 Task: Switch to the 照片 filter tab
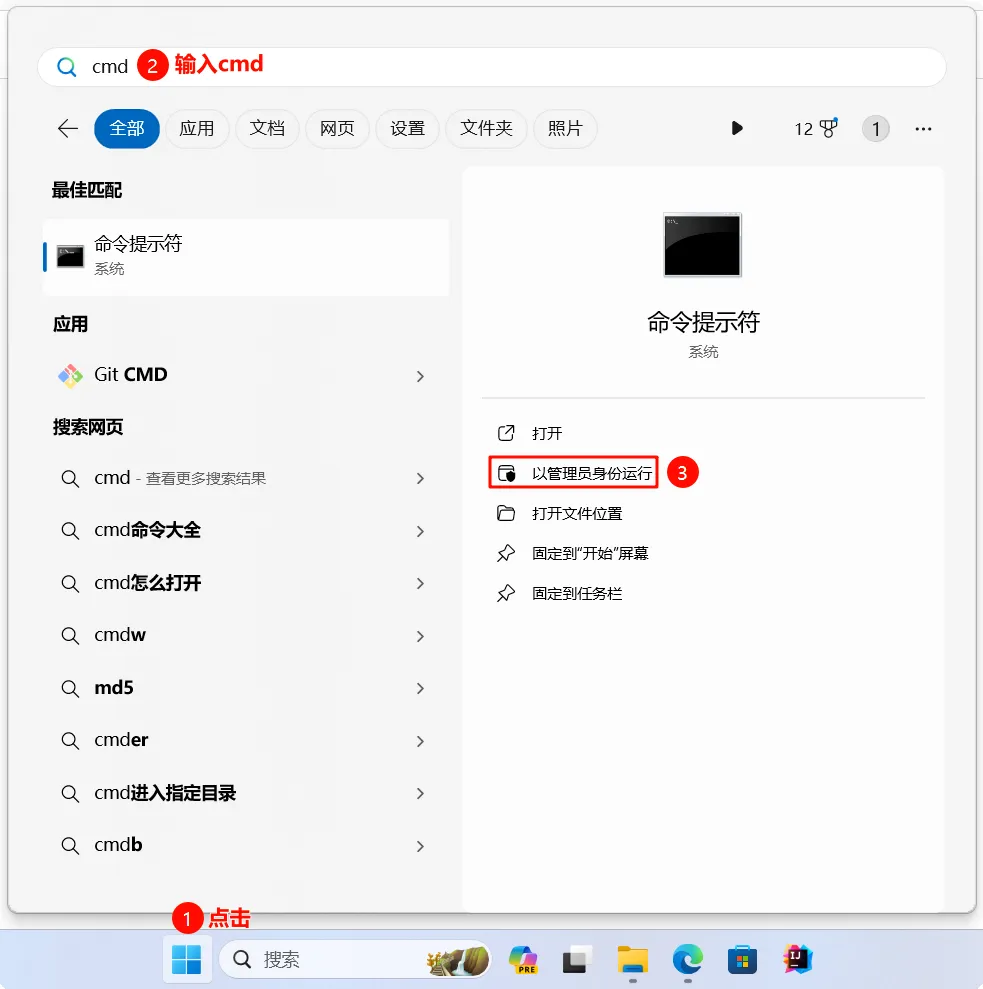point(565,129)
